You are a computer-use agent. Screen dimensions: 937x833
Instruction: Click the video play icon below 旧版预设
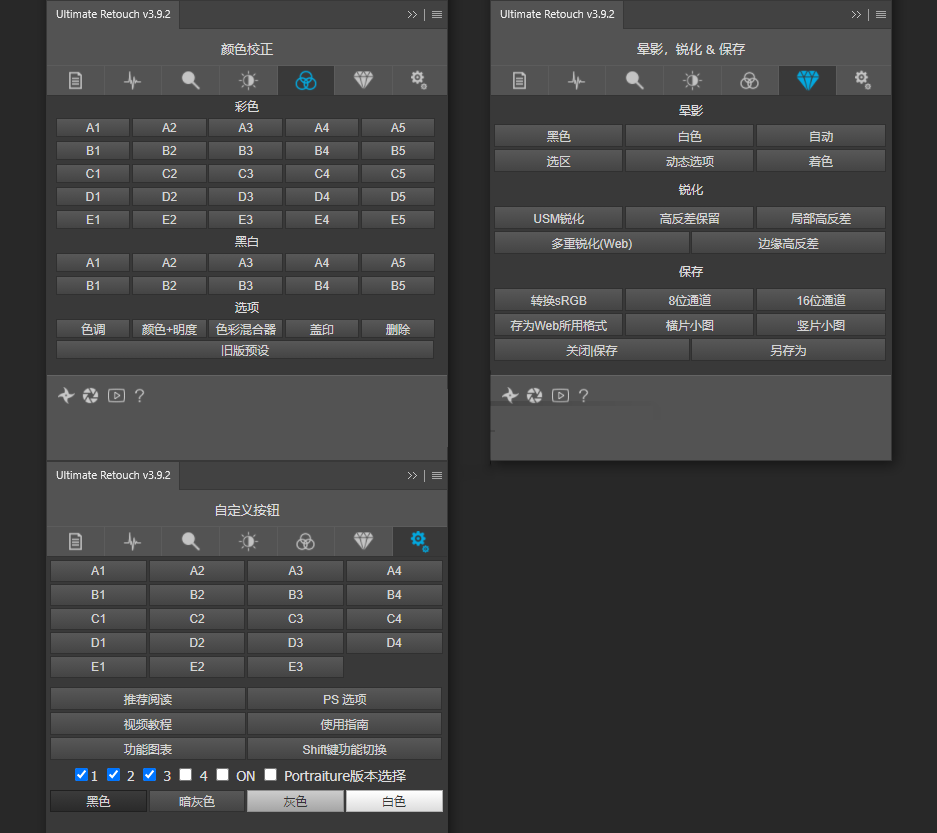[x=116, y=396]
